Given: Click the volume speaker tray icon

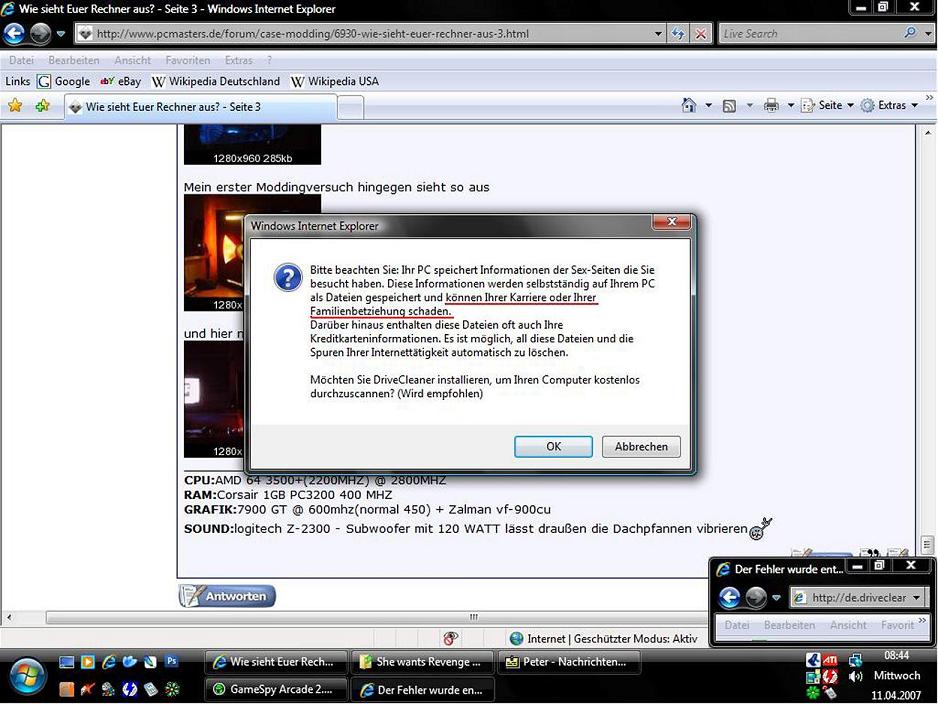Looking at the screenshot, I should point(855,676).
